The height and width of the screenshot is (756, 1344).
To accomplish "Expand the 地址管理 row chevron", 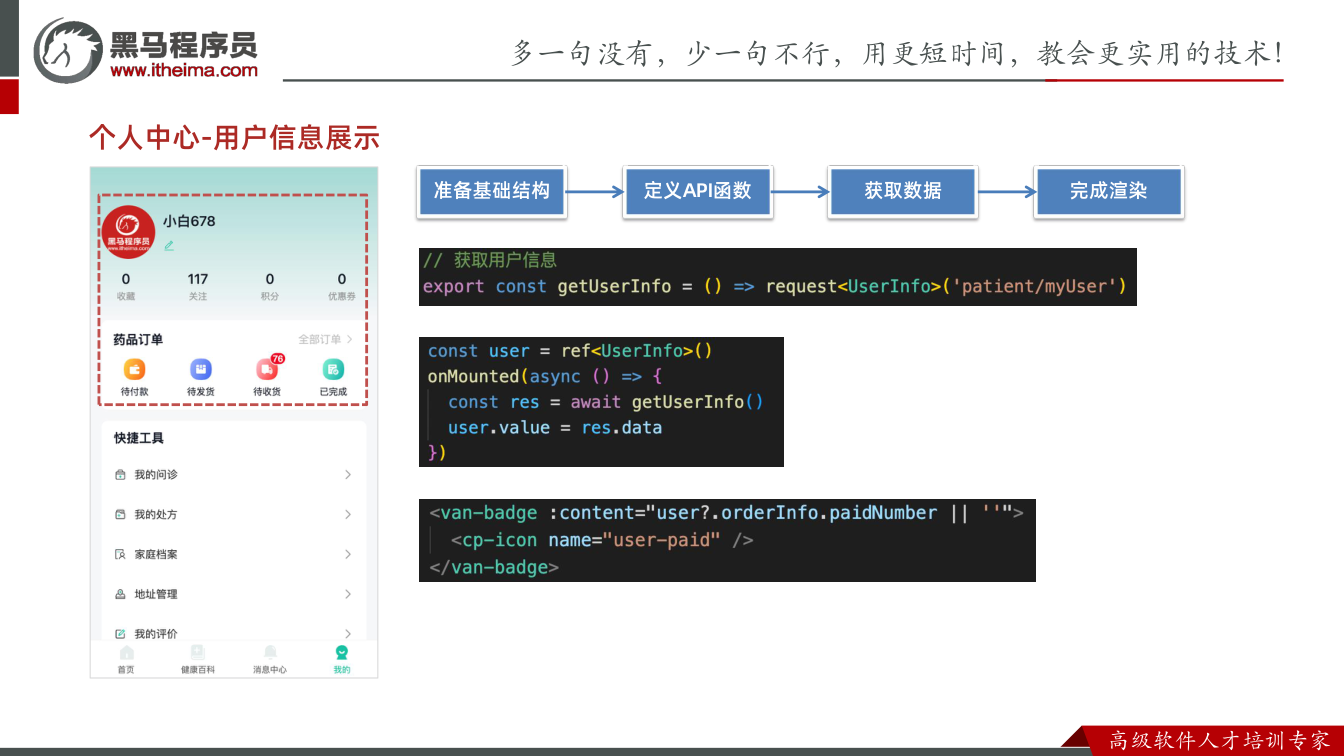I will point(348,594).
